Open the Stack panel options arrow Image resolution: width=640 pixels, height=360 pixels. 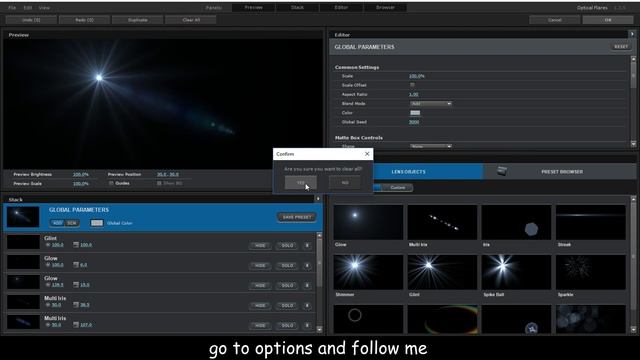318,199
